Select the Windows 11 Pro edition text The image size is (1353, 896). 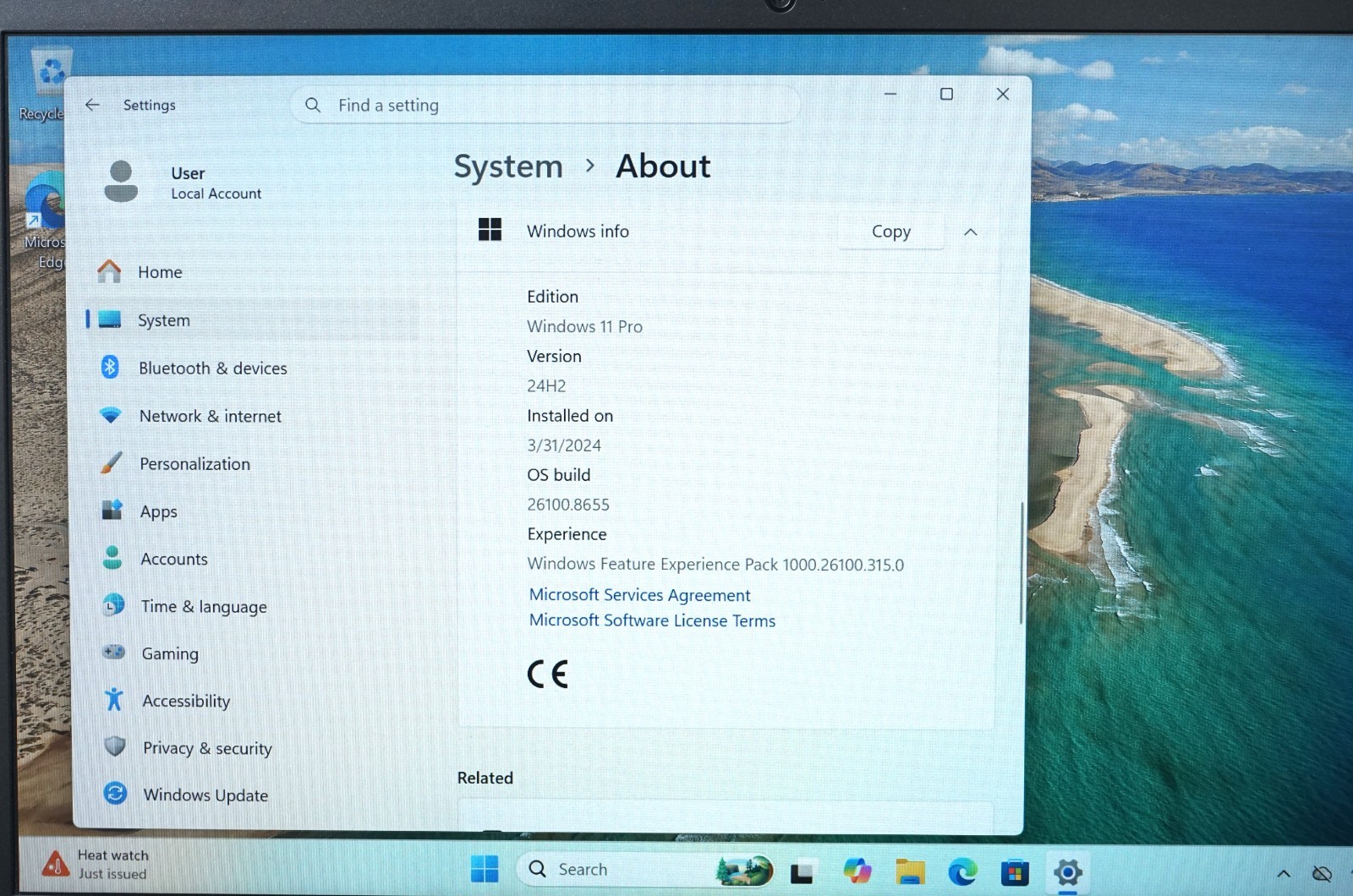pos(584,326)
